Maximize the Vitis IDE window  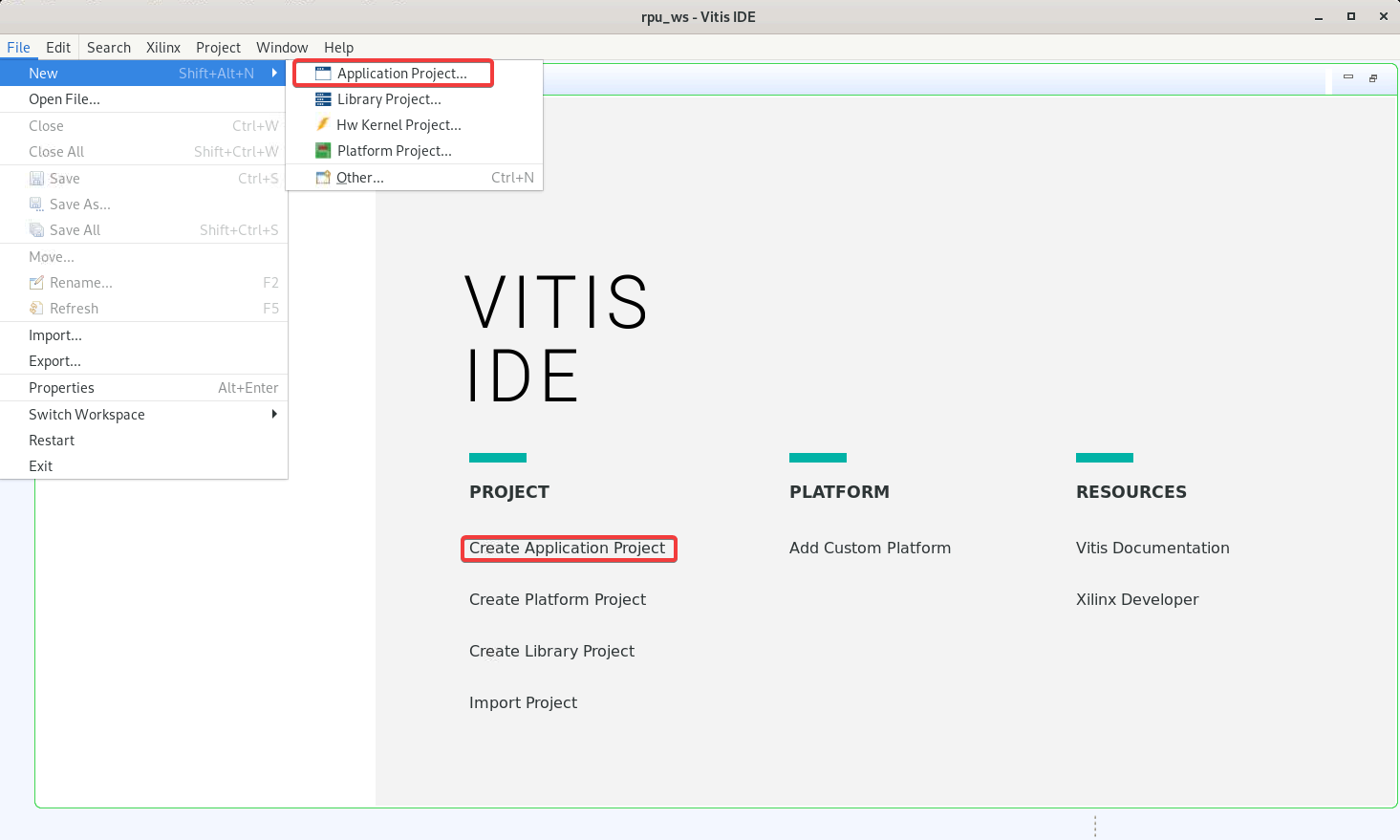(1351, 16)
